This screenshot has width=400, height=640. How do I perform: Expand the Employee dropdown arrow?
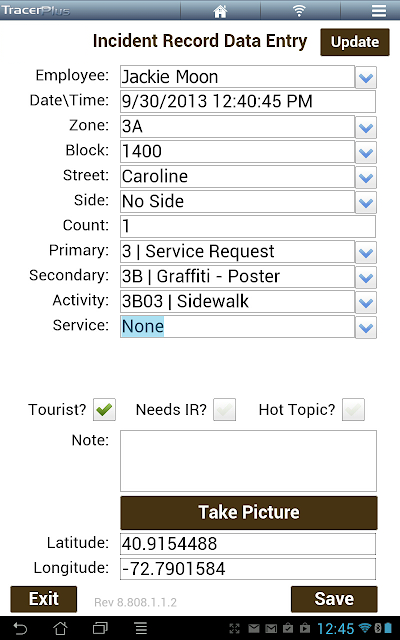click(x=366, y=78)
